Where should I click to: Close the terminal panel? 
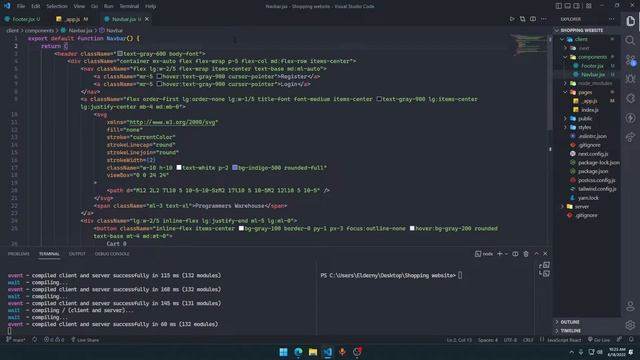[x=545, y=254]
